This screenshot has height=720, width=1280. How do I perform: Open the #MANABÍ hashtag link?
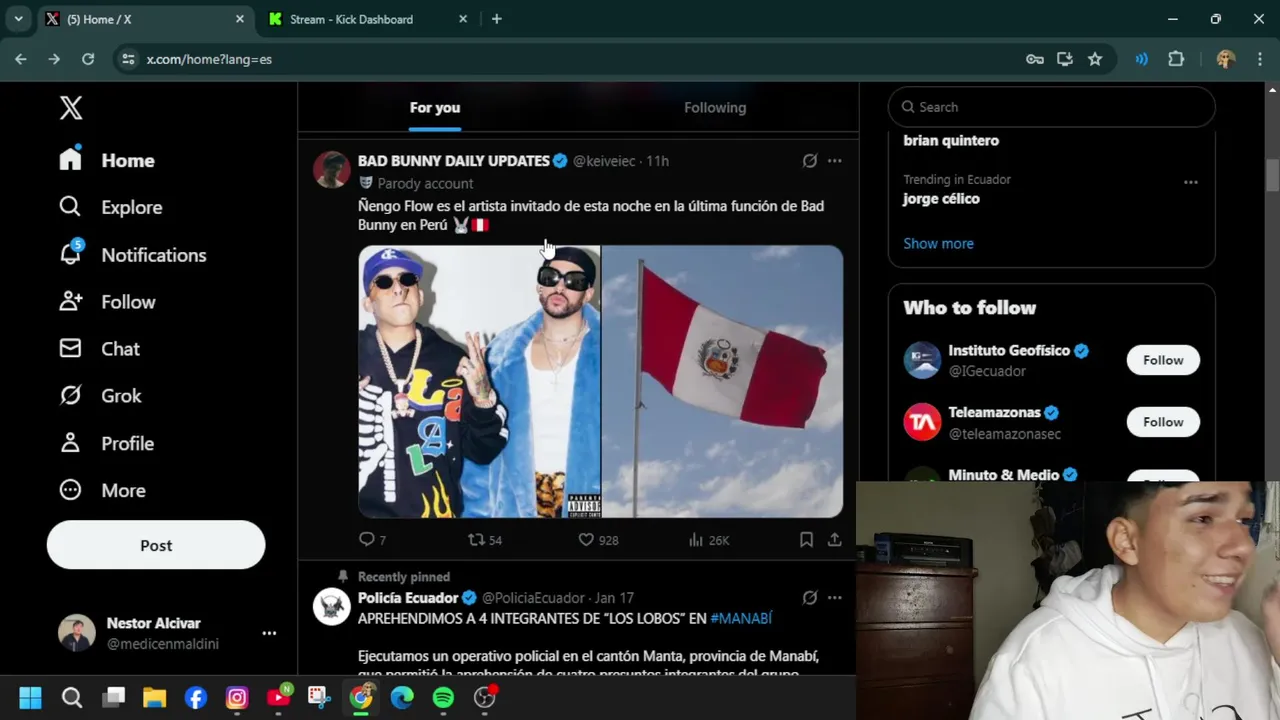741,619
